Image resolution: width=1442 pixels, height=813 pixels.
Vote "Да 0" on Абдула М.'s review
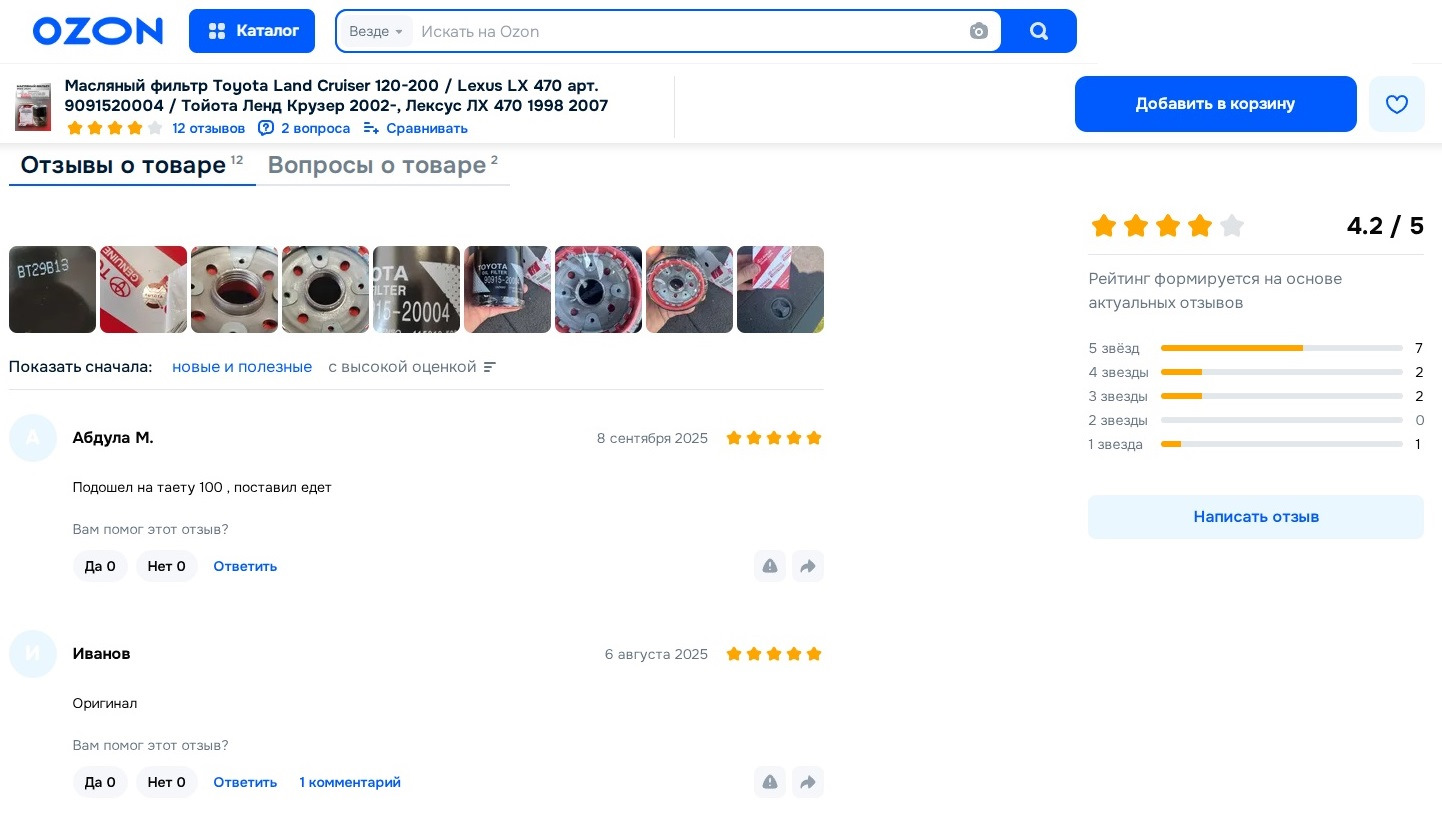click(x=100, y=566)
